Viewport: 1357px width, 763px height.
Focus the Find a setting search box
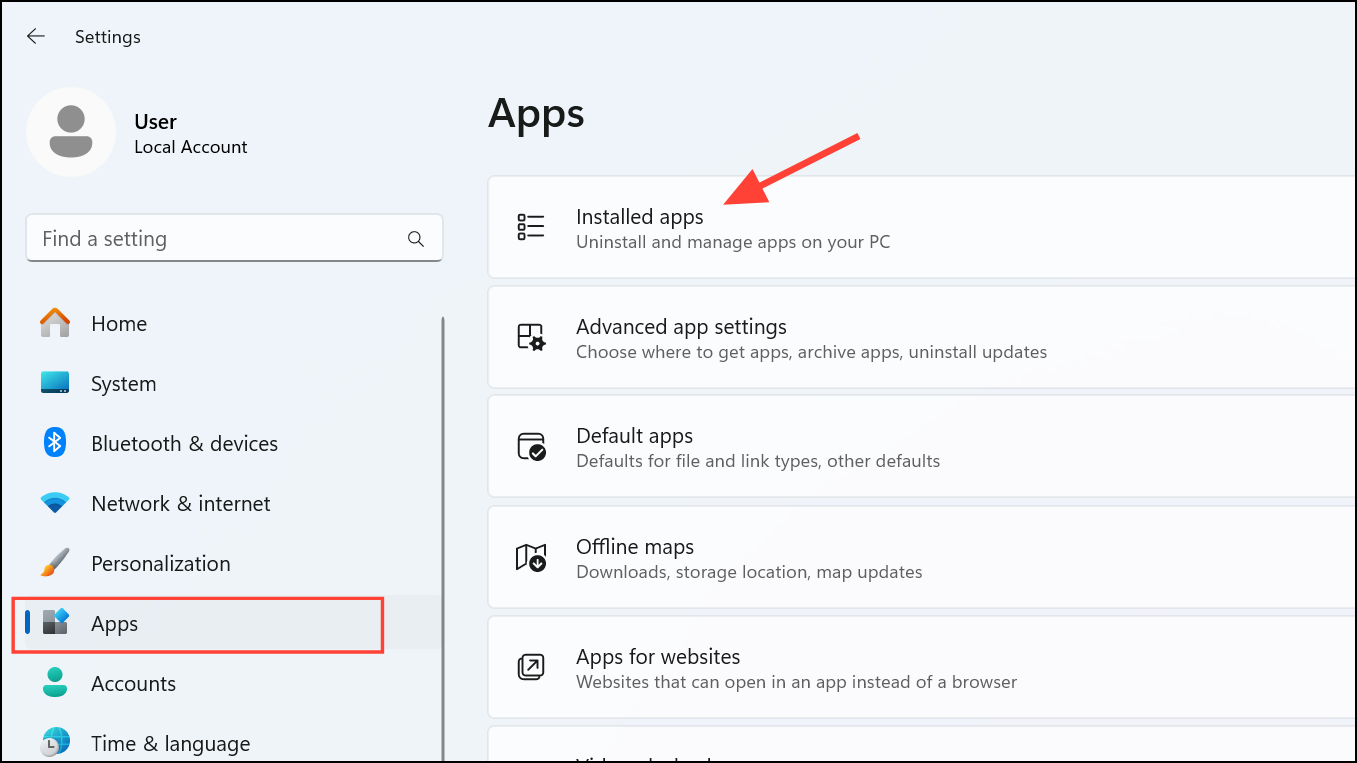(234, 239)
